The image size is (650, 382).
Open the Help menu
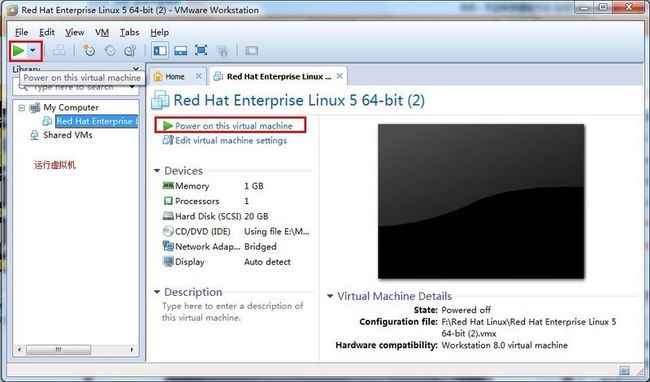tap(160, 32)
